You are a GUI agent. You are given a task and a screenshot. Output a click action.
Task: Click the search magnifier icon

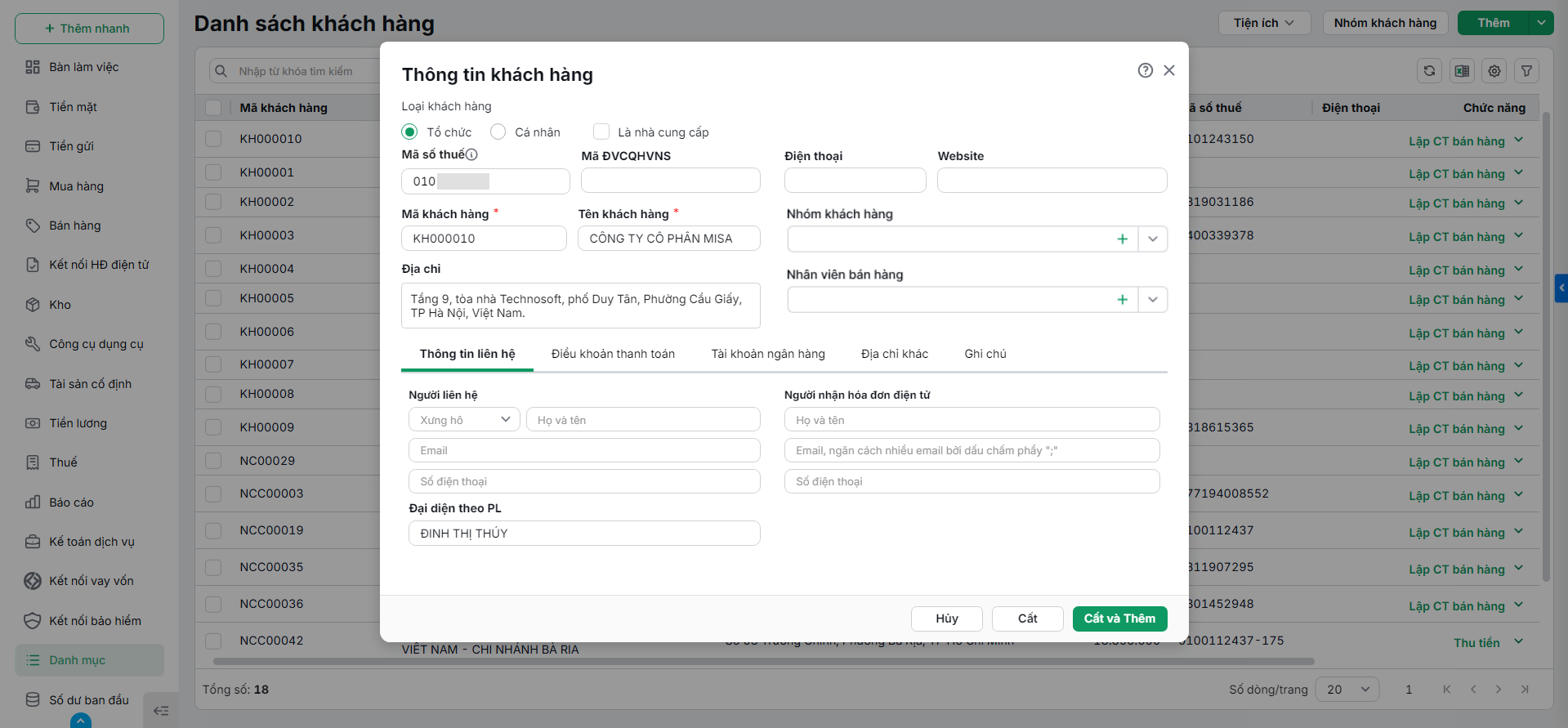pos(221,71)
